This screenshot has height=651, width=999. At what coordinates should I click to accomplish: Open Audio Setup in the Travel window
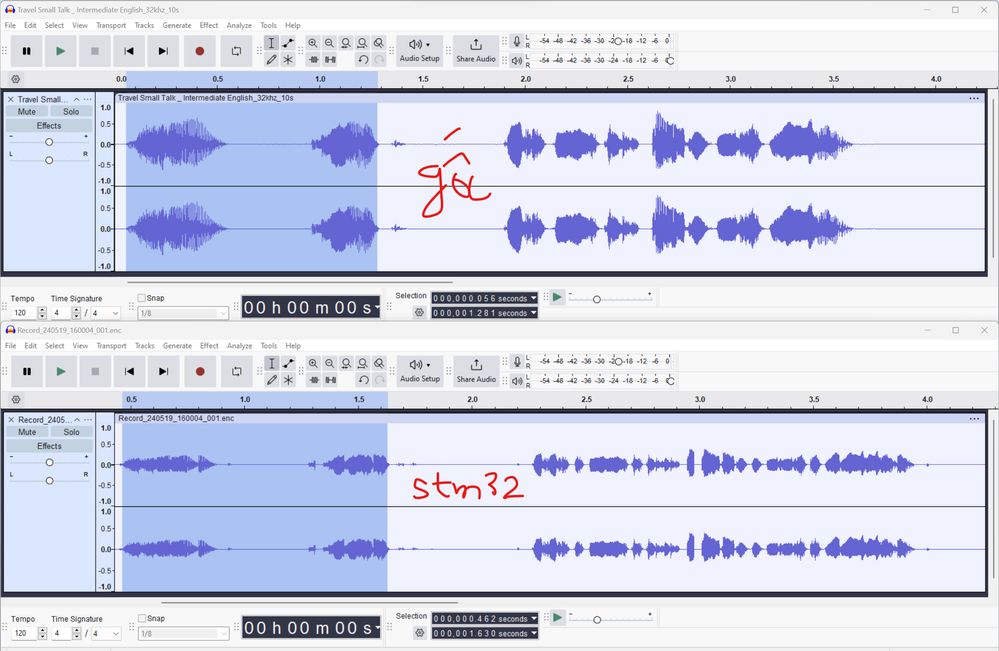point(419,51)
